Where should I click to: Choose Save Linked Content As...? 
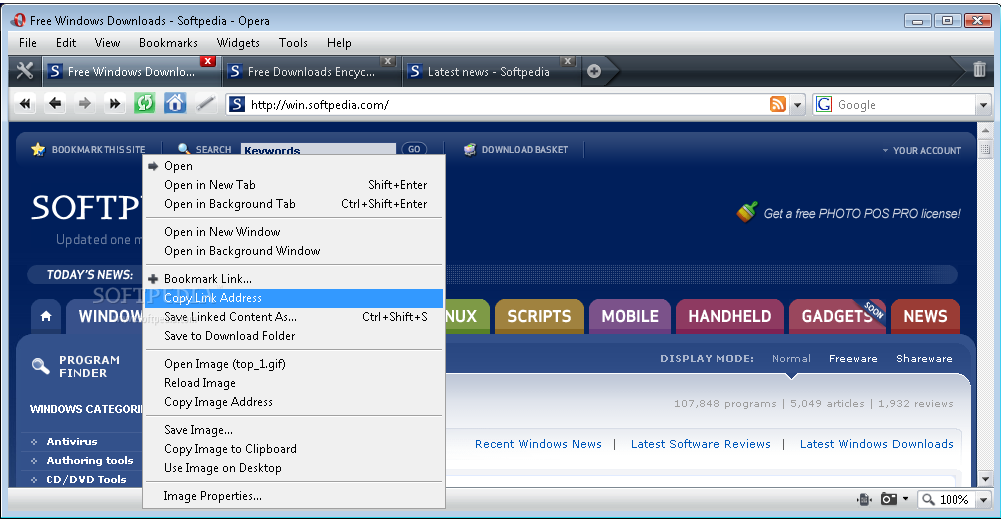[294, 317]
